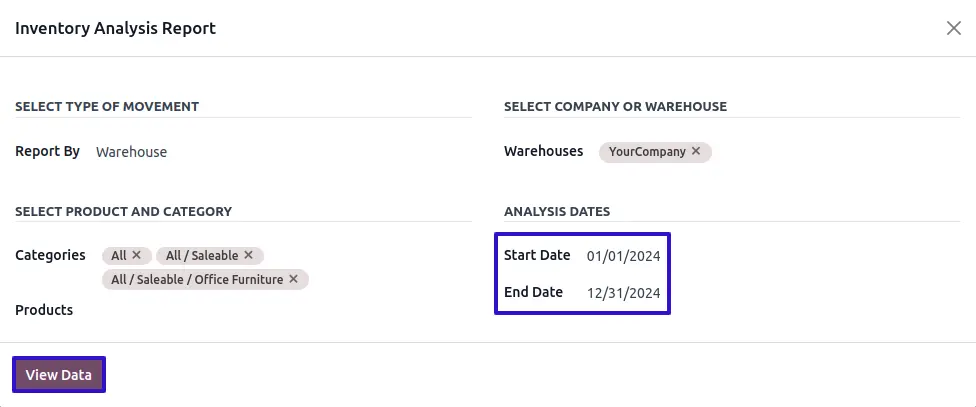Click the 'All' category tag label
The image size is (976, 407).
coord(119,256)
